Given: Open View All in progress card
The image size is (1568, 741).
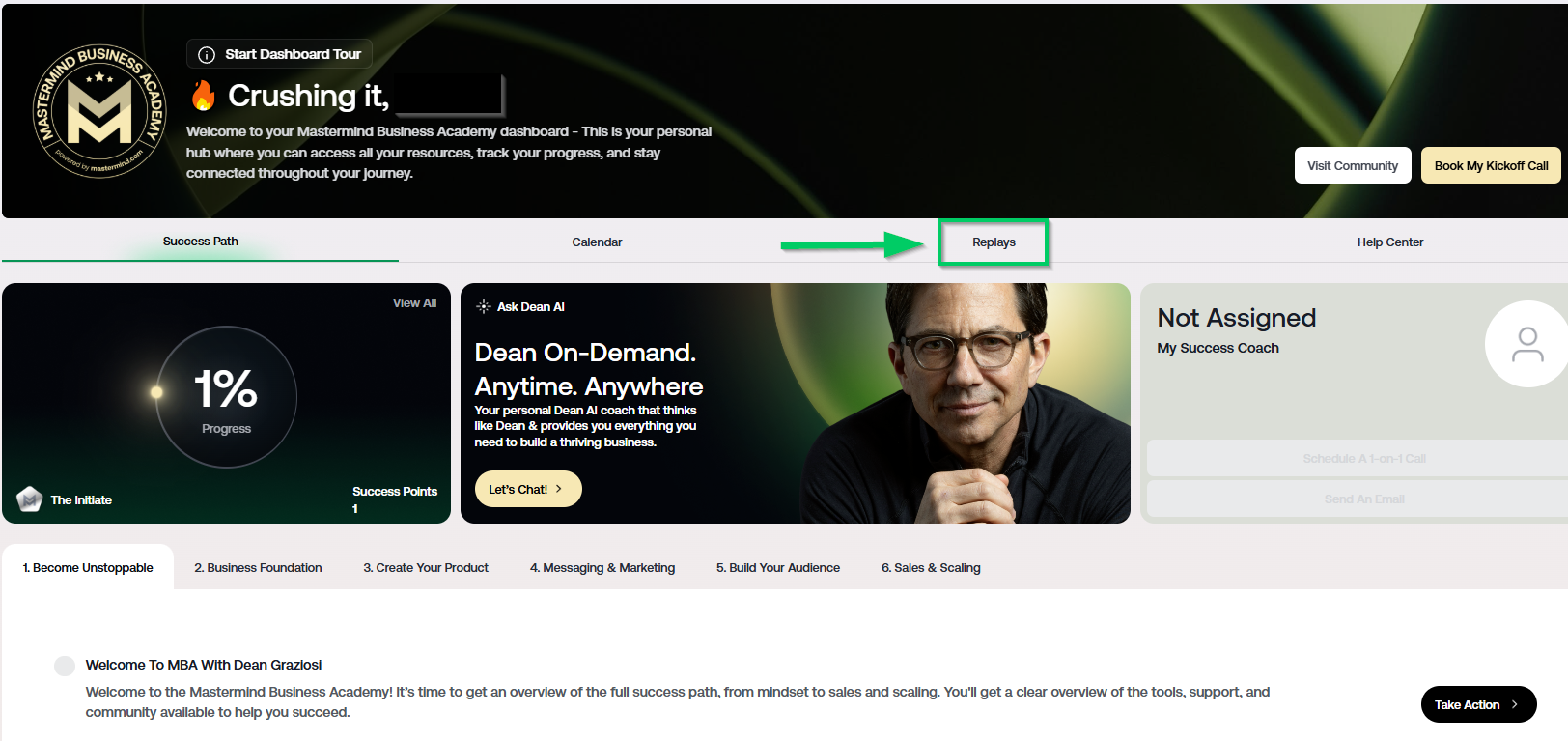Looking at the screenshot, I should pos(414,302).
